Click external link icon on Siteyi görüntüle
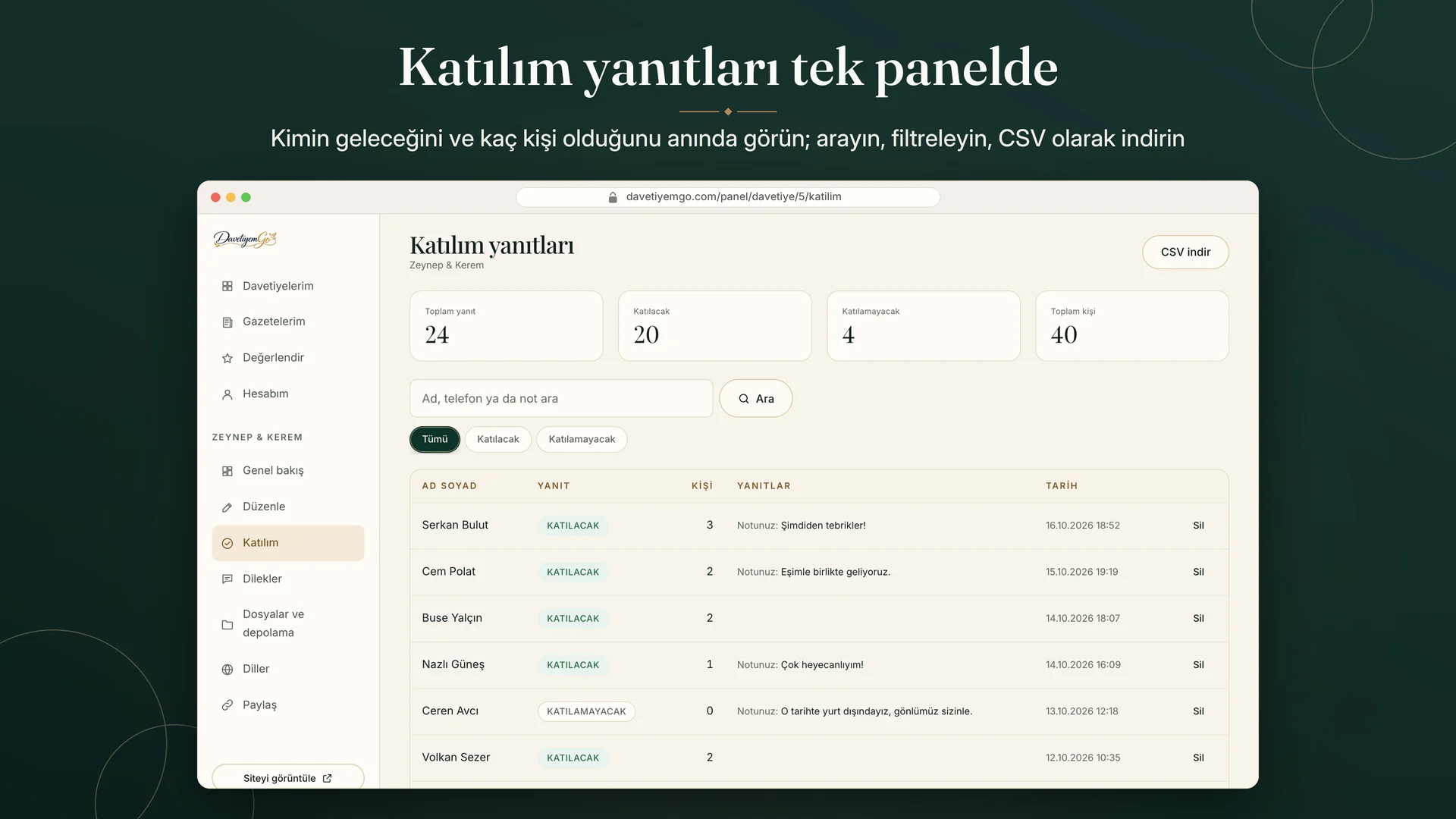Image resolution: width=1456 pixels, height=819 pixels. click(x=328, y=778)
